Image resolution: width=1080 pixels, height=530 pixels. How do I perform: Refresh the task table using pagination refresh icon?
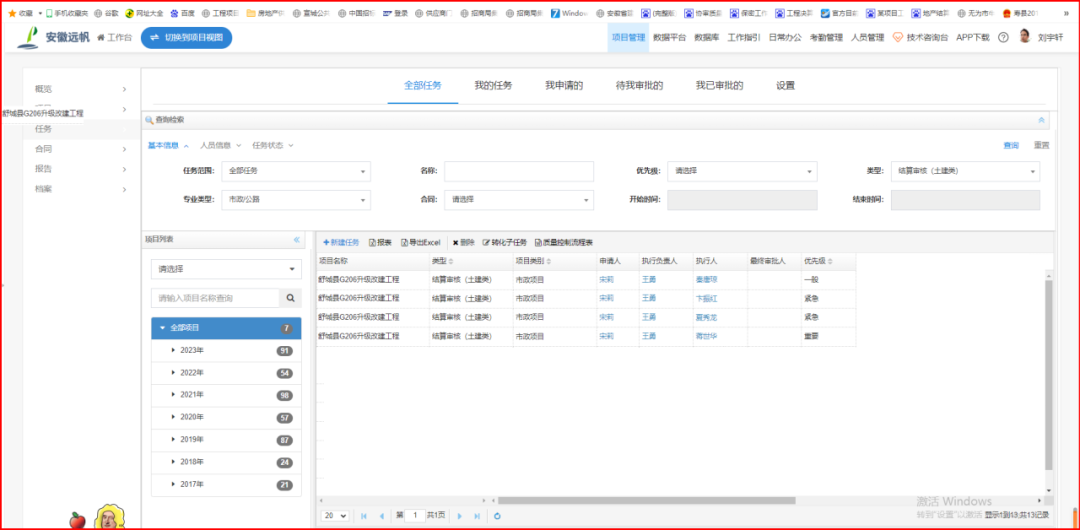click(497, 516)
